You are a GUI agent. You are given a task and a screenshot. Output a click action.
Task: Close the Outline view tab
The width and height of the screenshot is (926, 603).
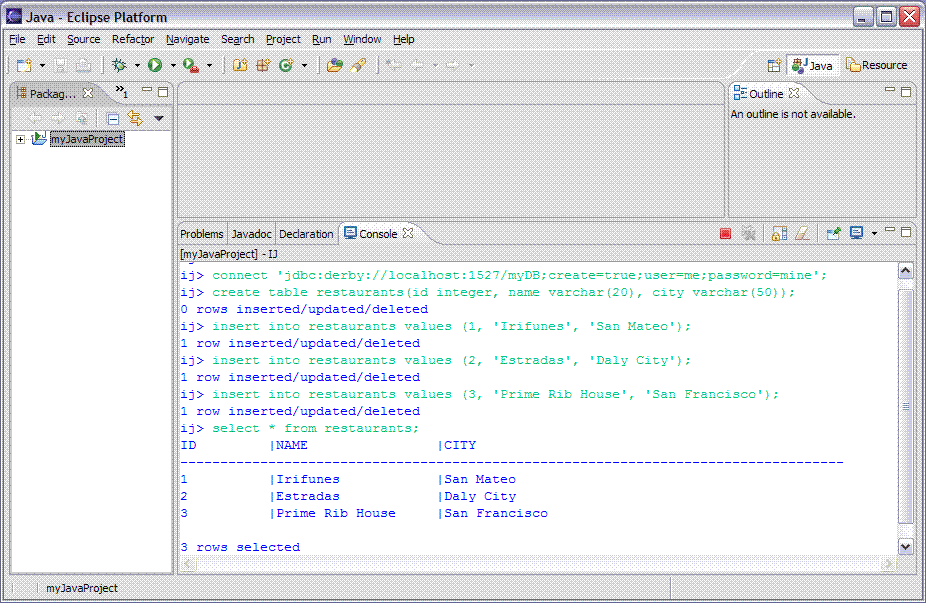pyautogui.click(x=794, y=93)
